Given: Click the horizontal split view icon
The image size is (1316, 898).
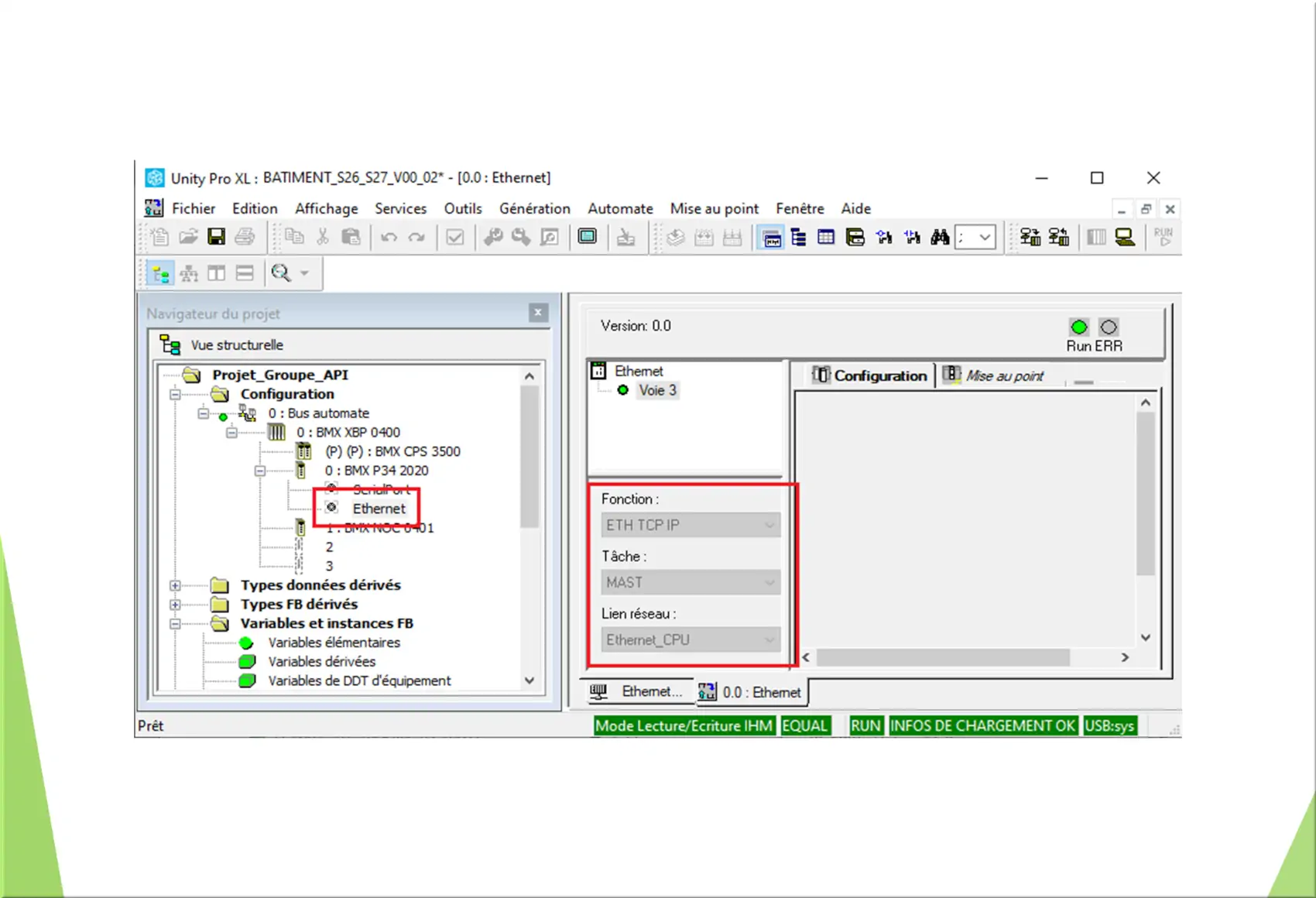Looking at the screenshot, I should (x=245, y=273).
